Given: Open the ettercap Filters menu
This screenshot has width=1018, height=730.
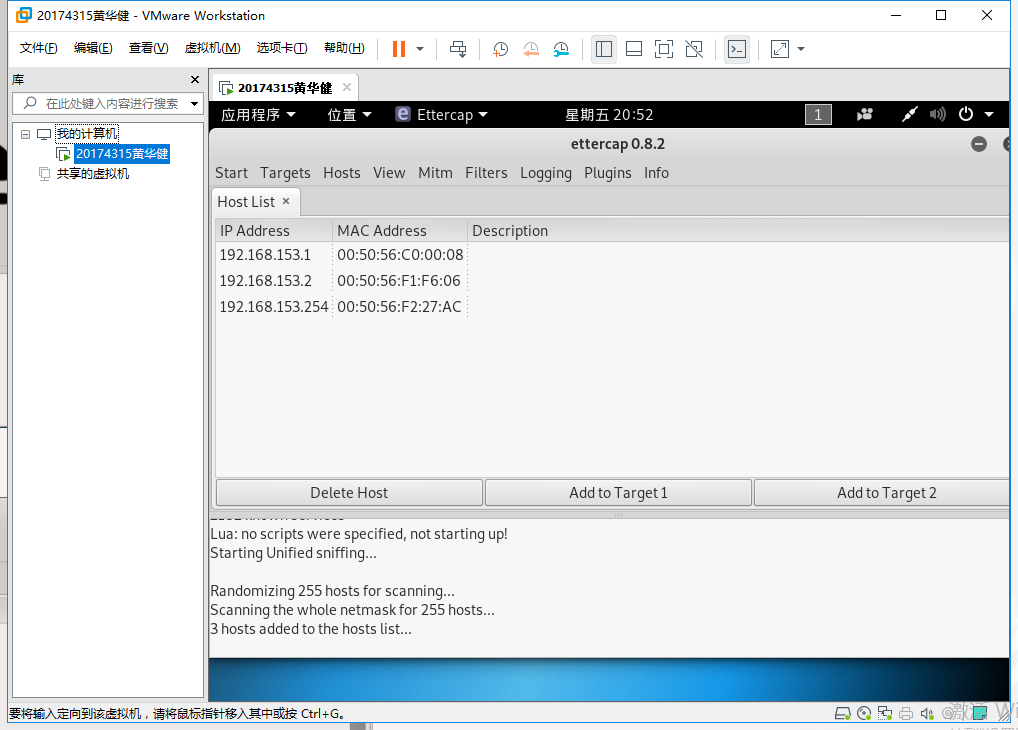Looking at the screenshot, I should pyautogui.click(x=486, y=173).
